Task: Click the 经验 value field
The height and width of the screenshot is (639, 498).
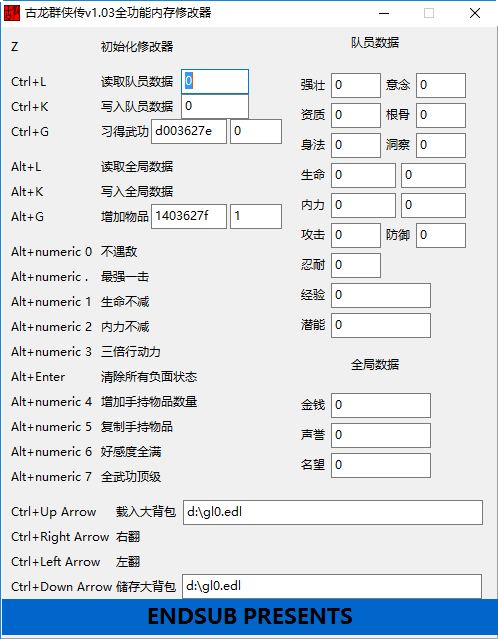Action: (x=381, y=295)
